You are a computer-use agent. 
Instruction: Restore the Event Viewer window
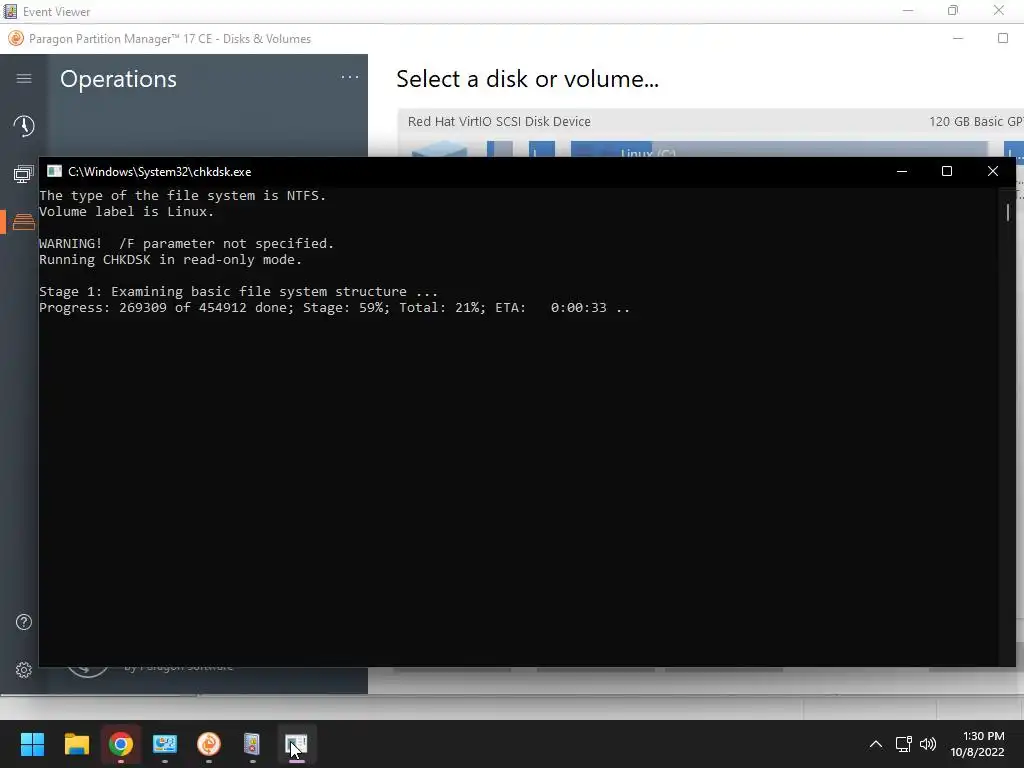[x=953, y=10]
